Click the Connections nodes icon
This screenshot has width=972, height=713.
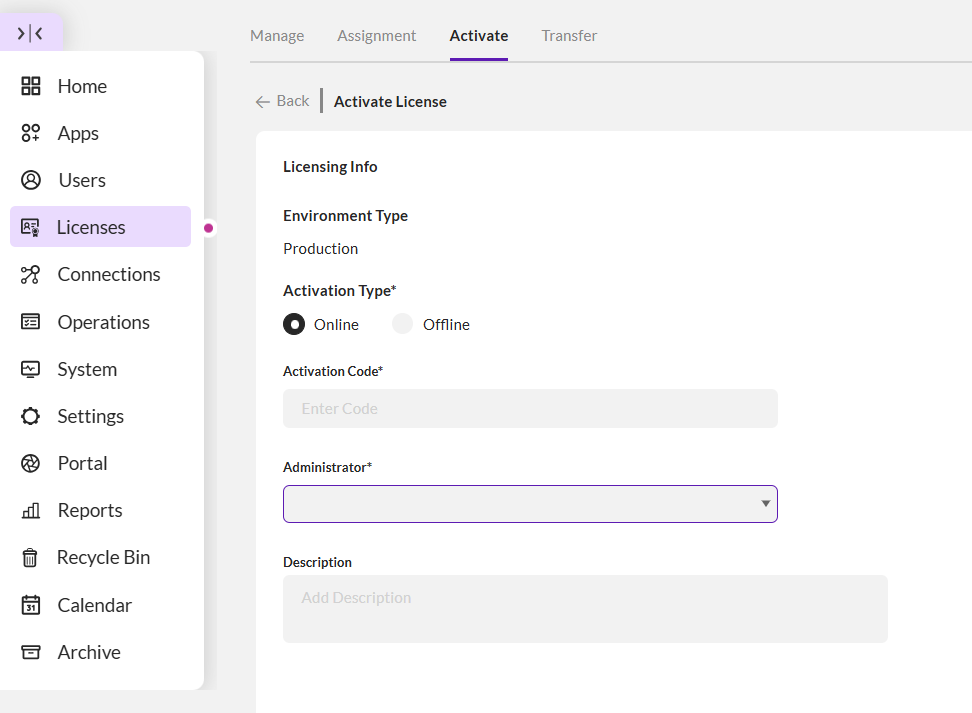(x=30, y=274)
